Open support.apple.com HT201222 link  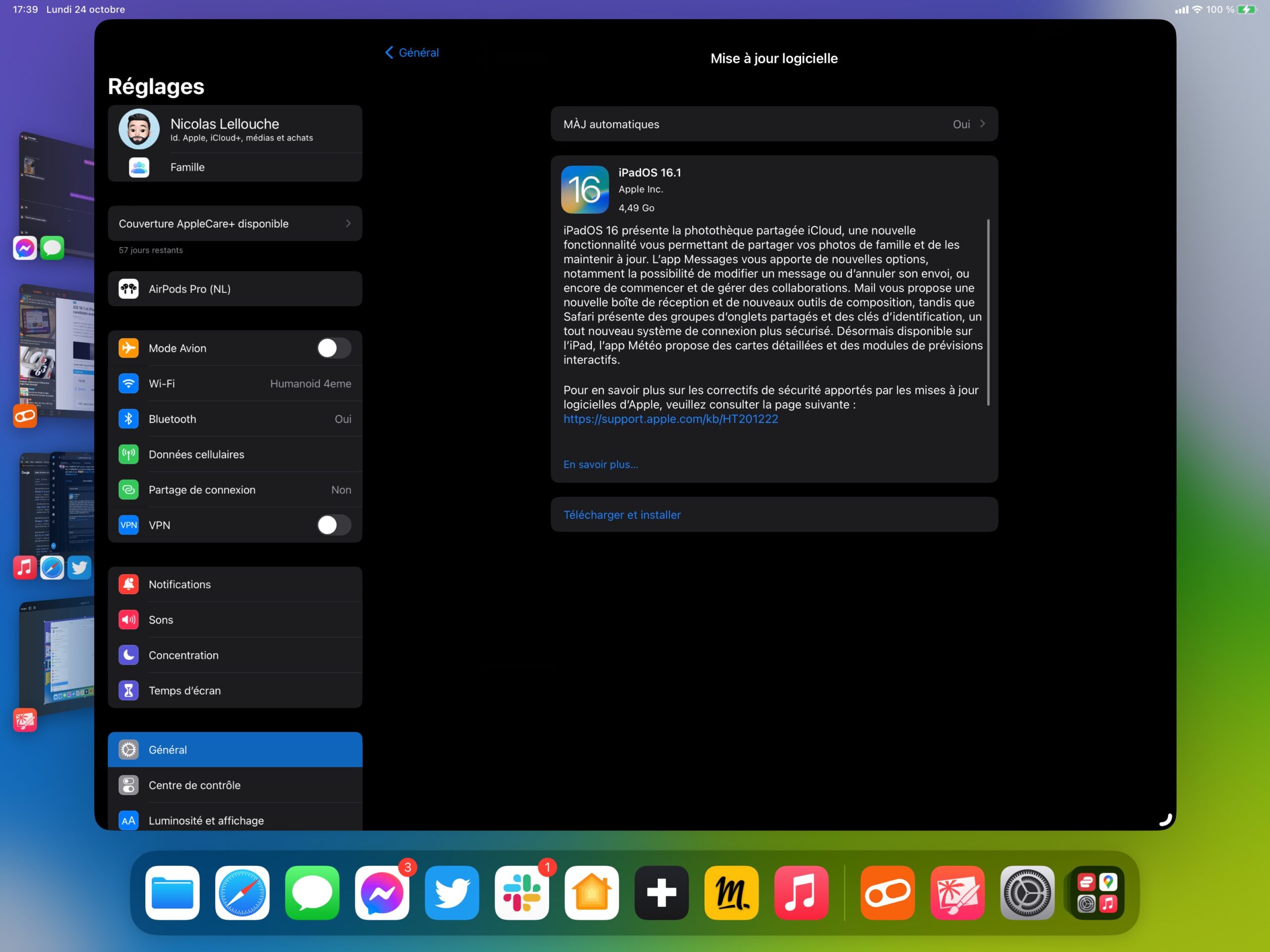click(671, 419)
